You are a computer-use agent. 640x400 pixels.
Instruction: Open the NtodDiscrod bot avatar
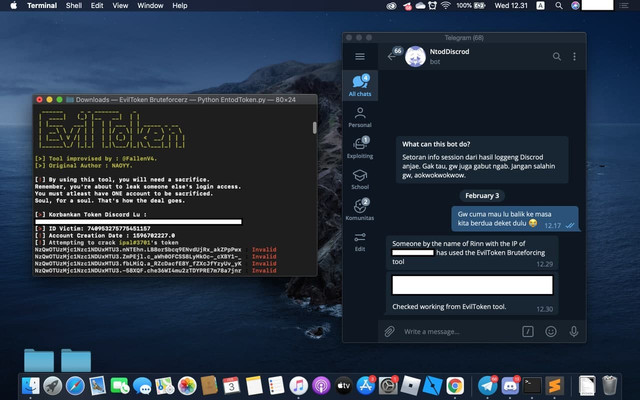point(415,56)
